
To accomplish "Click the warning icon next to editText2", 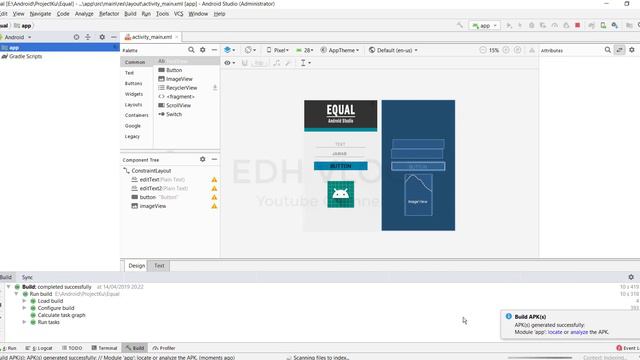I will click(214, 189).
